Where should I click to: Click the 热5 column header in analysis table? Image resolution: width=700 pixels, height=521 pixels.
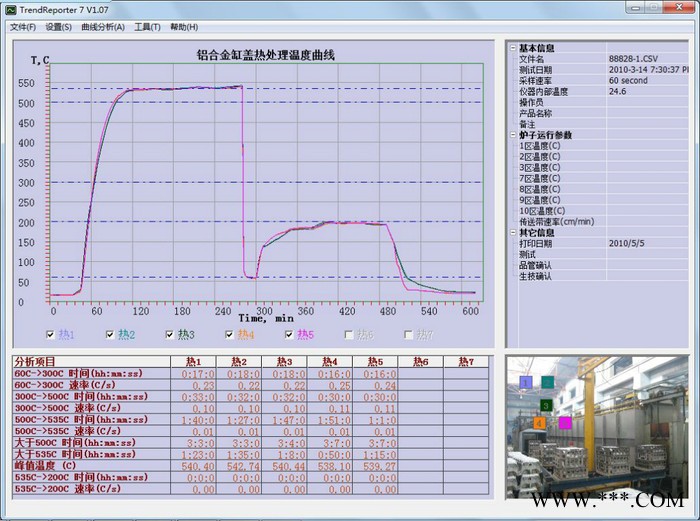pyautogui.click(x=374, y=361)
